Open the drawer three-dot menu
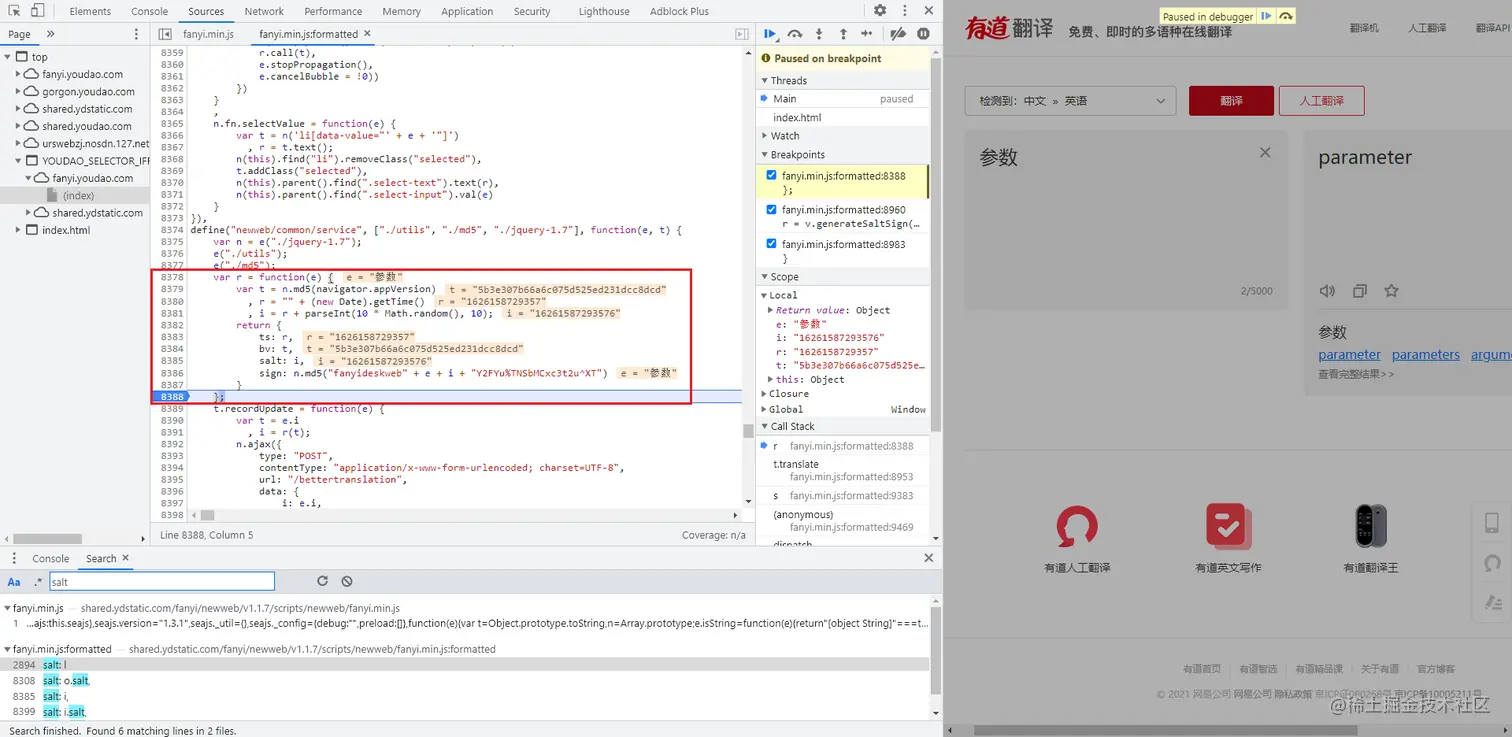The width and height of the screenshot is (1512, 737). (13, 558)
